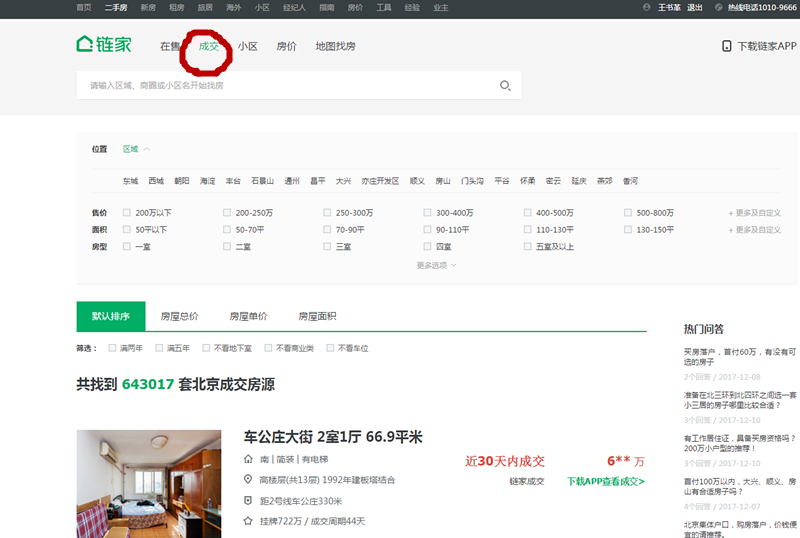Tick the 50平以下 area checkbox

(x=127, y=230)
